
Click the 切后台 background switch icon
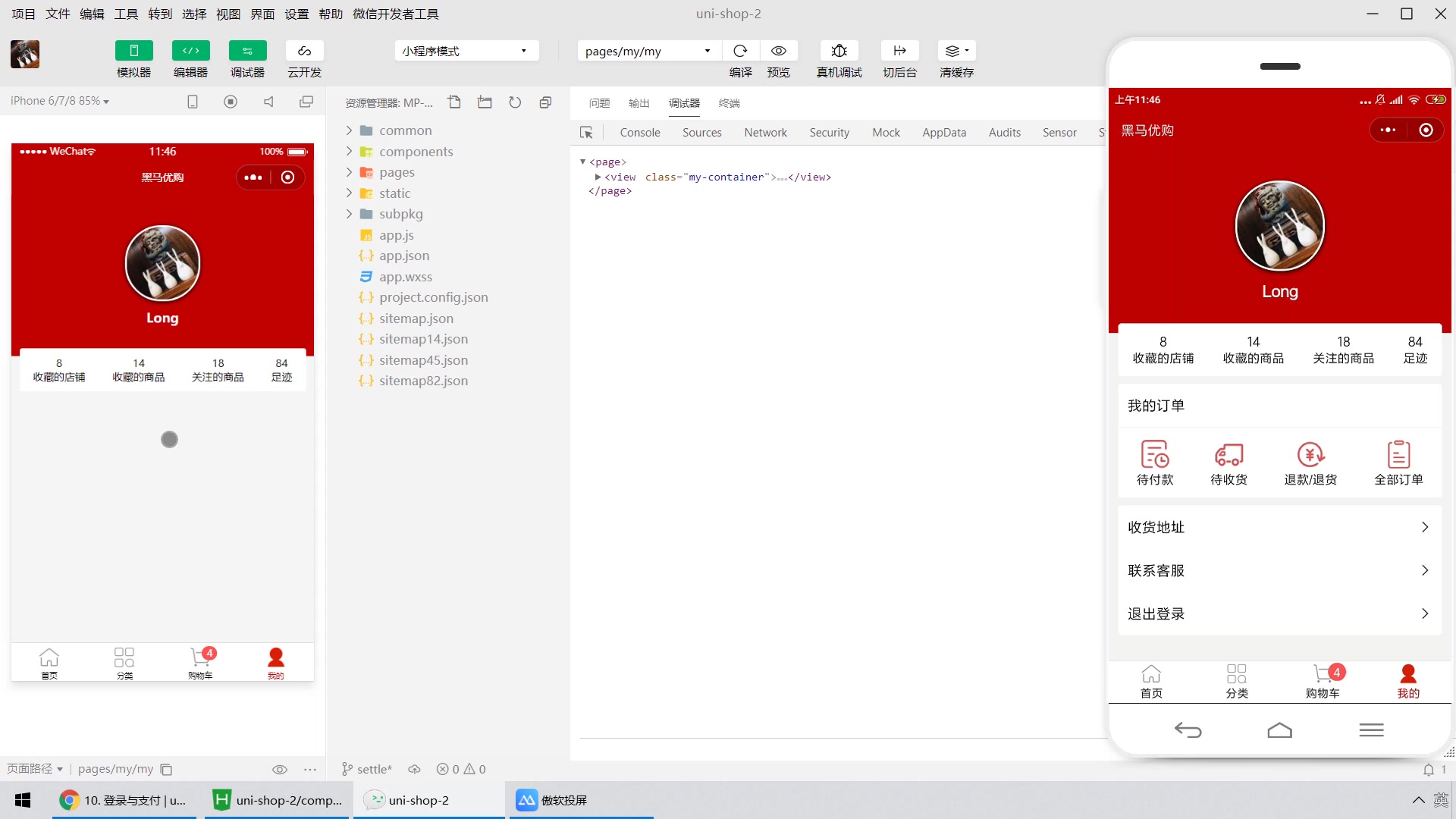click(x=899, y=50)
